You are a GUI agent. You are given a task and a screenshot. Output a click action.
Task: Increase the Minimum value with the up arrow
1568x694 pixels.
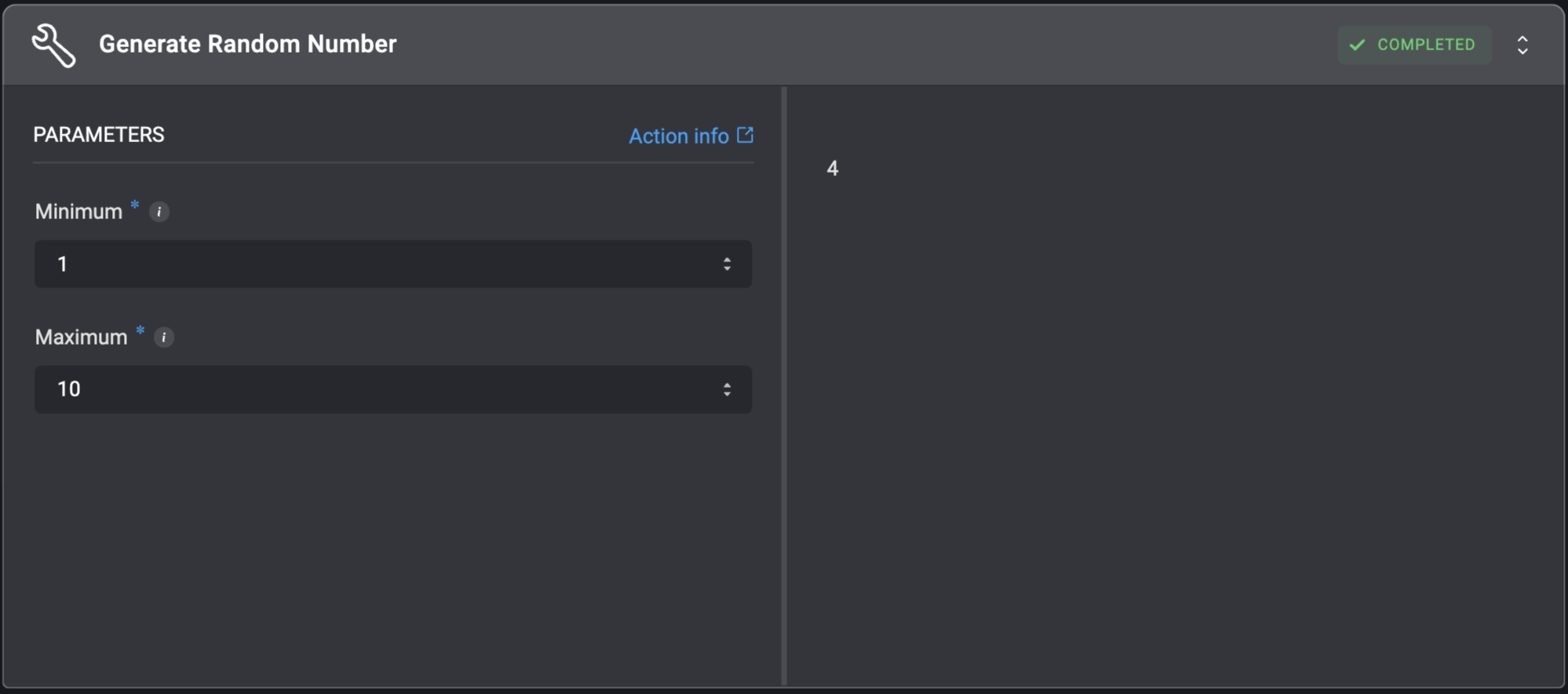coord(727,259)
